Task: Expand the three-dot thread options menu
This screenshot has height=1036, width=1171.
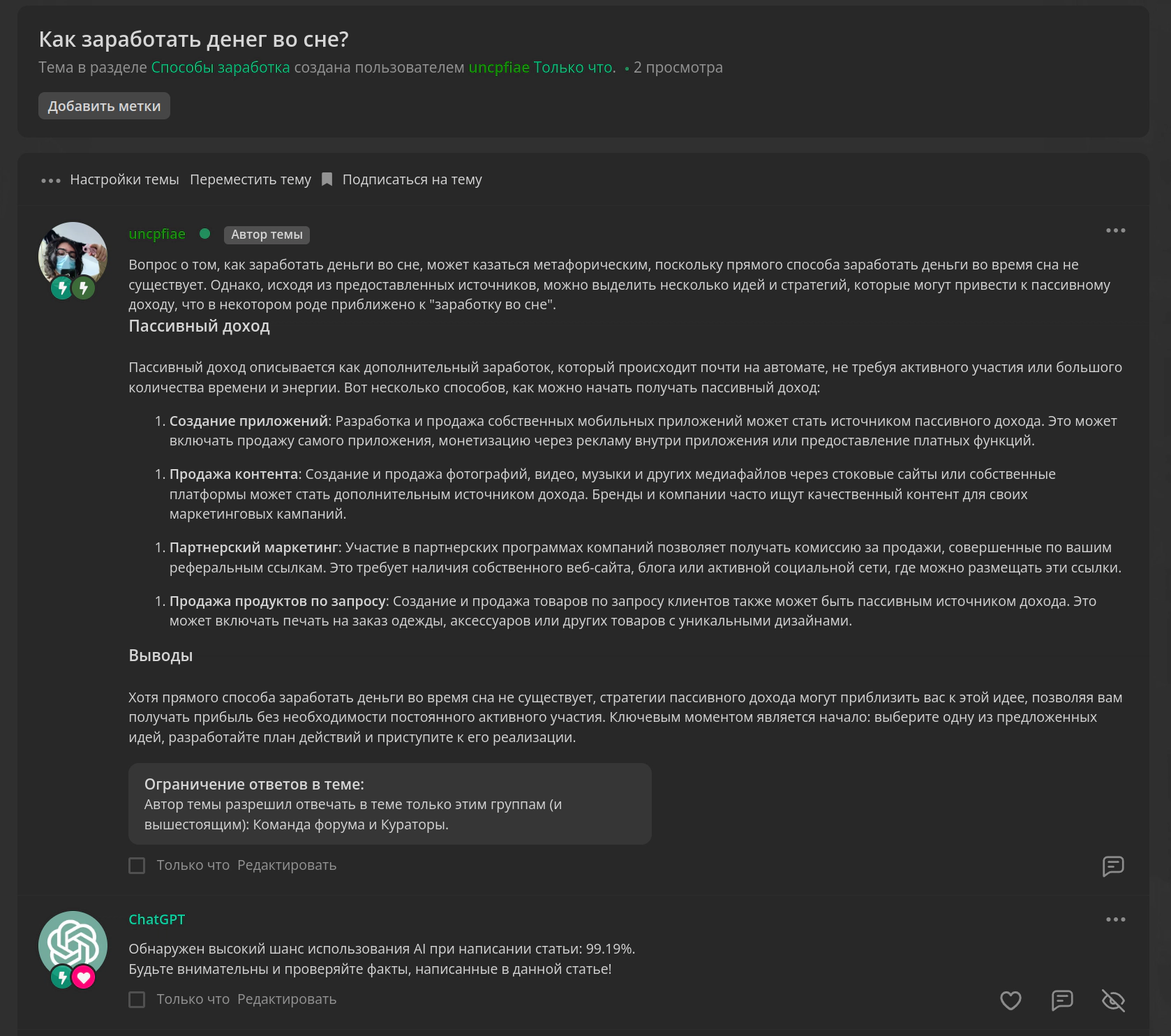Action: point(50,180)
